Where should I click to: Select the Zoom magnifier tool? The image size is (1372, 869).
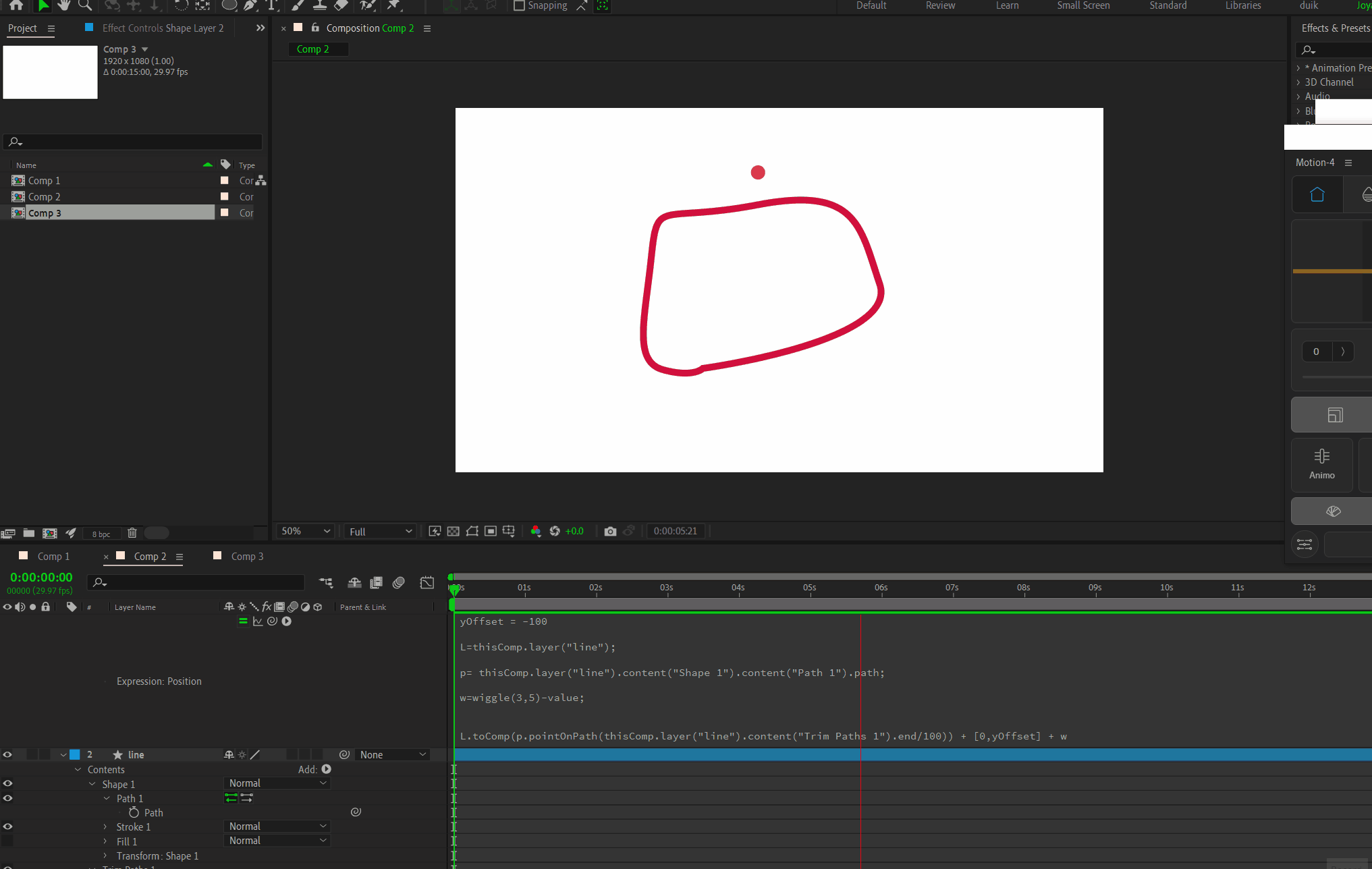point(85,5)
